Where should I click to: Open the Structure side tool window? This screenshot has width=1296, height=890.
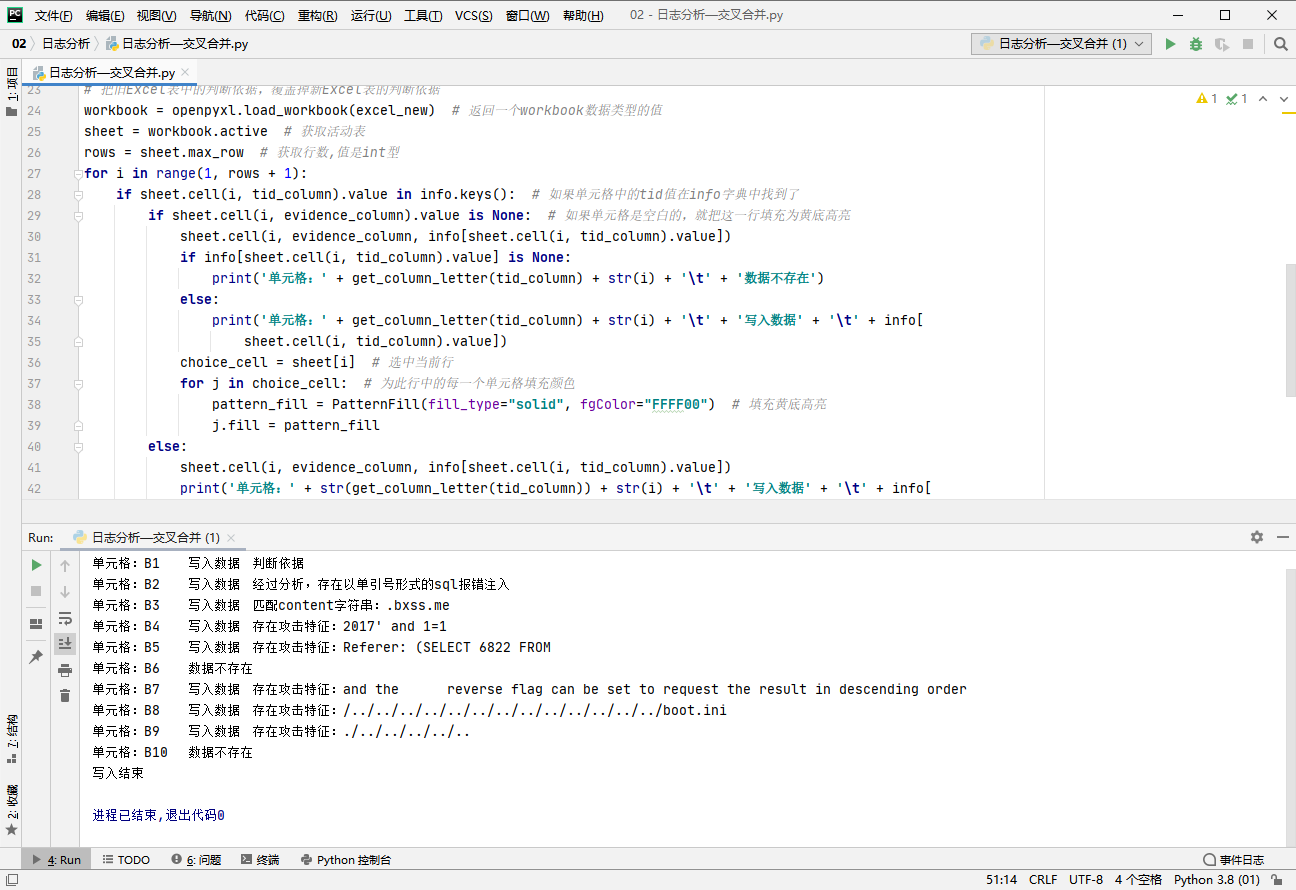[x=12, y=740]
